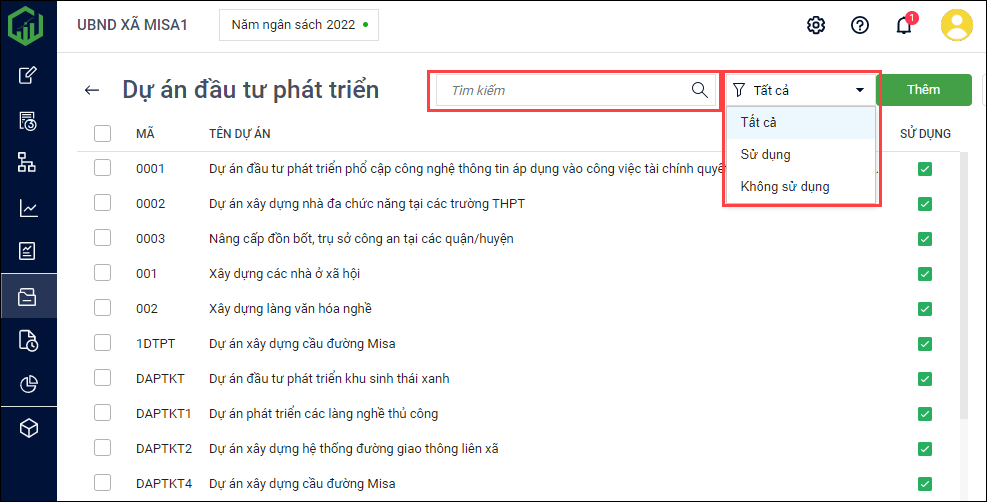Viewport: 987px width, 502px height.
Task: Uncheck the Sử dụng box for project 0003
Action: [x=924, y=239]
